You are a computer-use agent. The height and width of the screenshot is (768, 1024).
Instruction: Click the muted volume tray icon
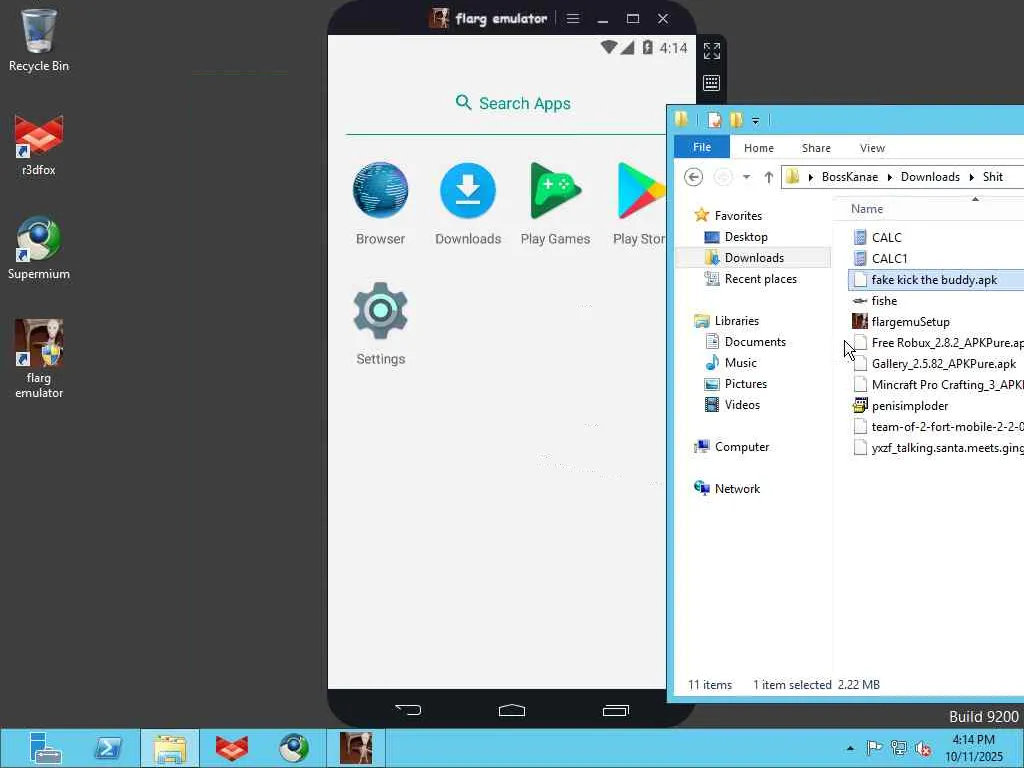tap(923, 748)
